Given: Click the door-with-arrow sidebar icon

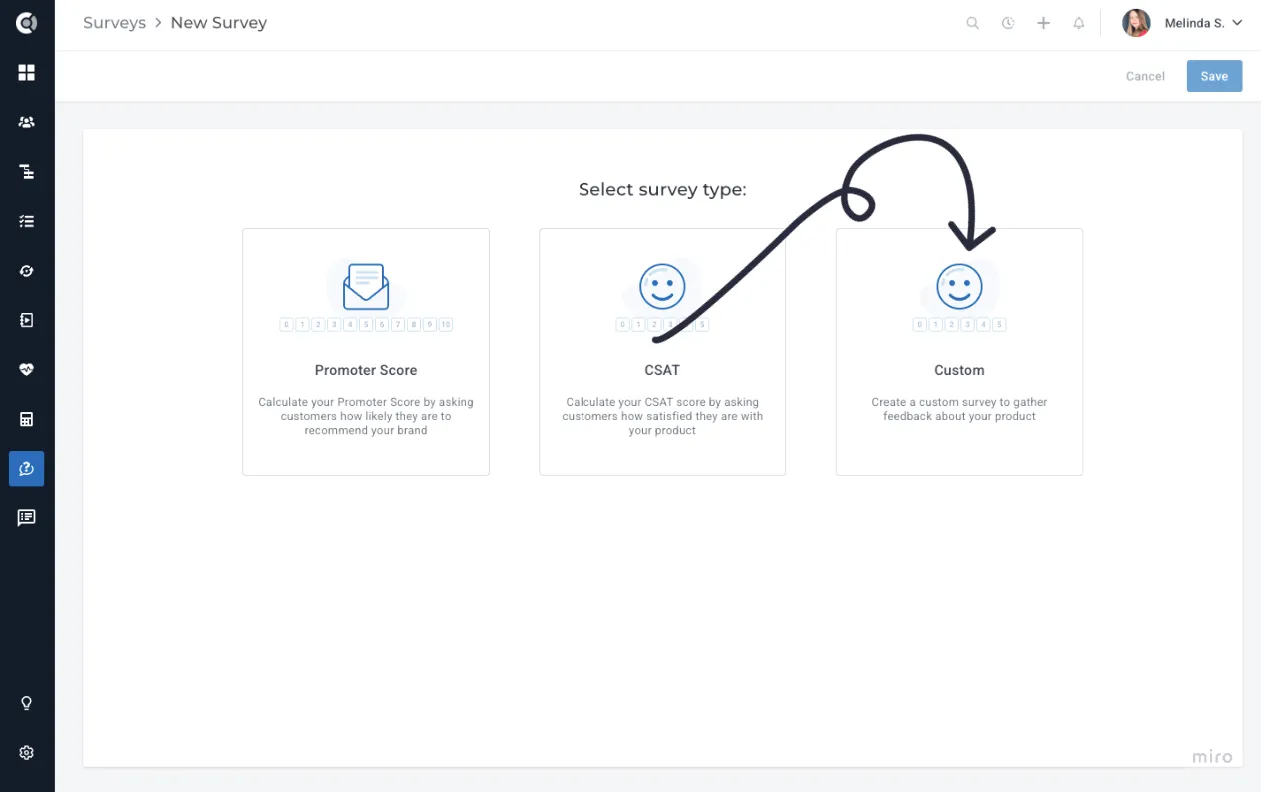Looking at the screenshot, I should click(27, 320).
